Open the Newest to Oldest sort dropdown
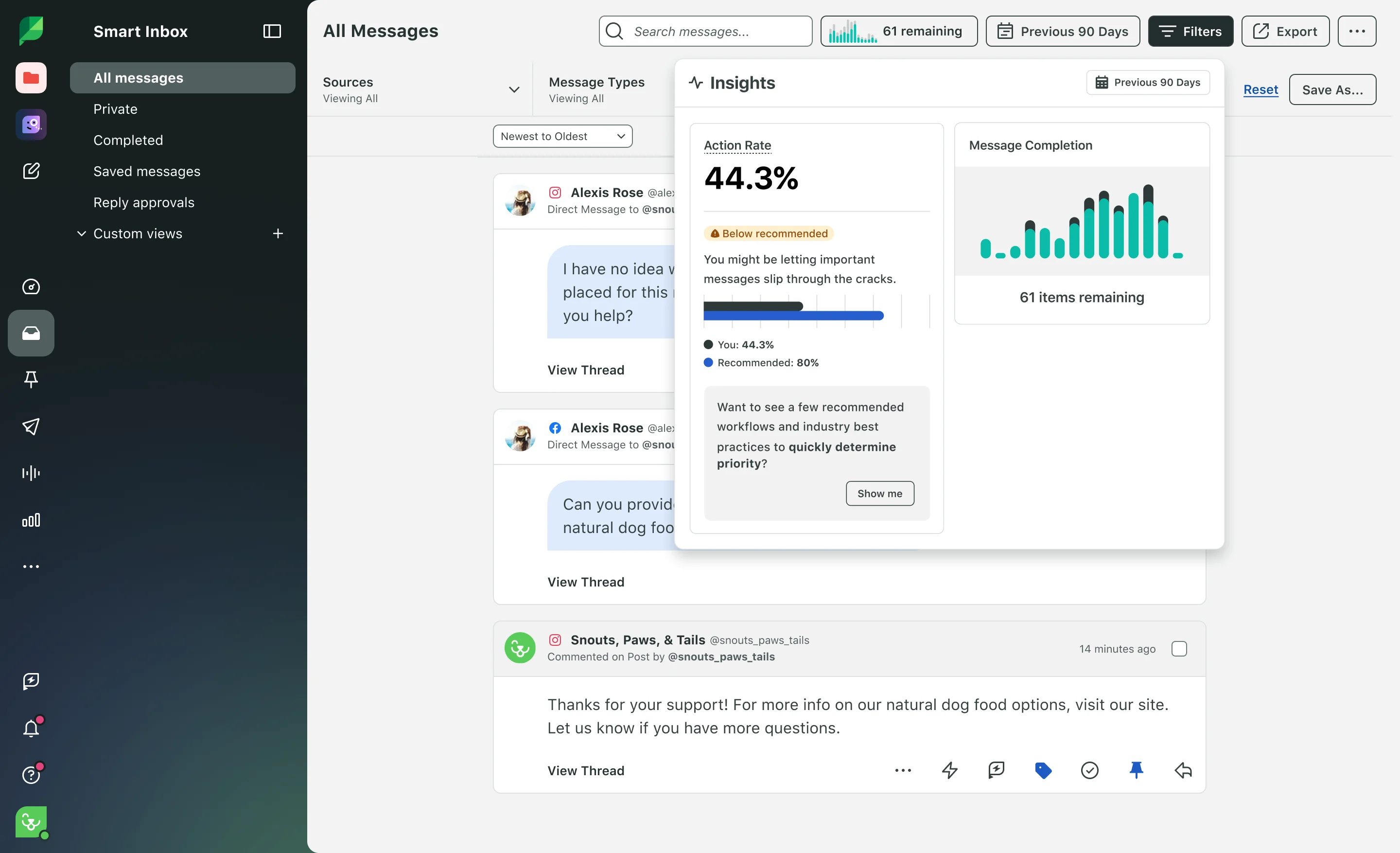Screen dimensions: 1400x853 pyautogui.click(x=562, y=136)
